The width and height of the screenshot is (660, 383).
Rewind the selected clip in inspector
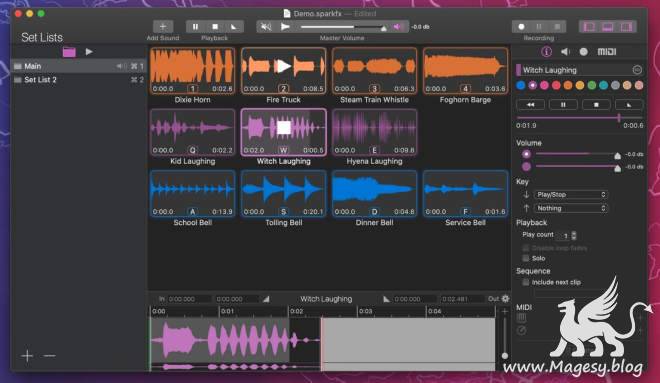click(x=530, y=104)
